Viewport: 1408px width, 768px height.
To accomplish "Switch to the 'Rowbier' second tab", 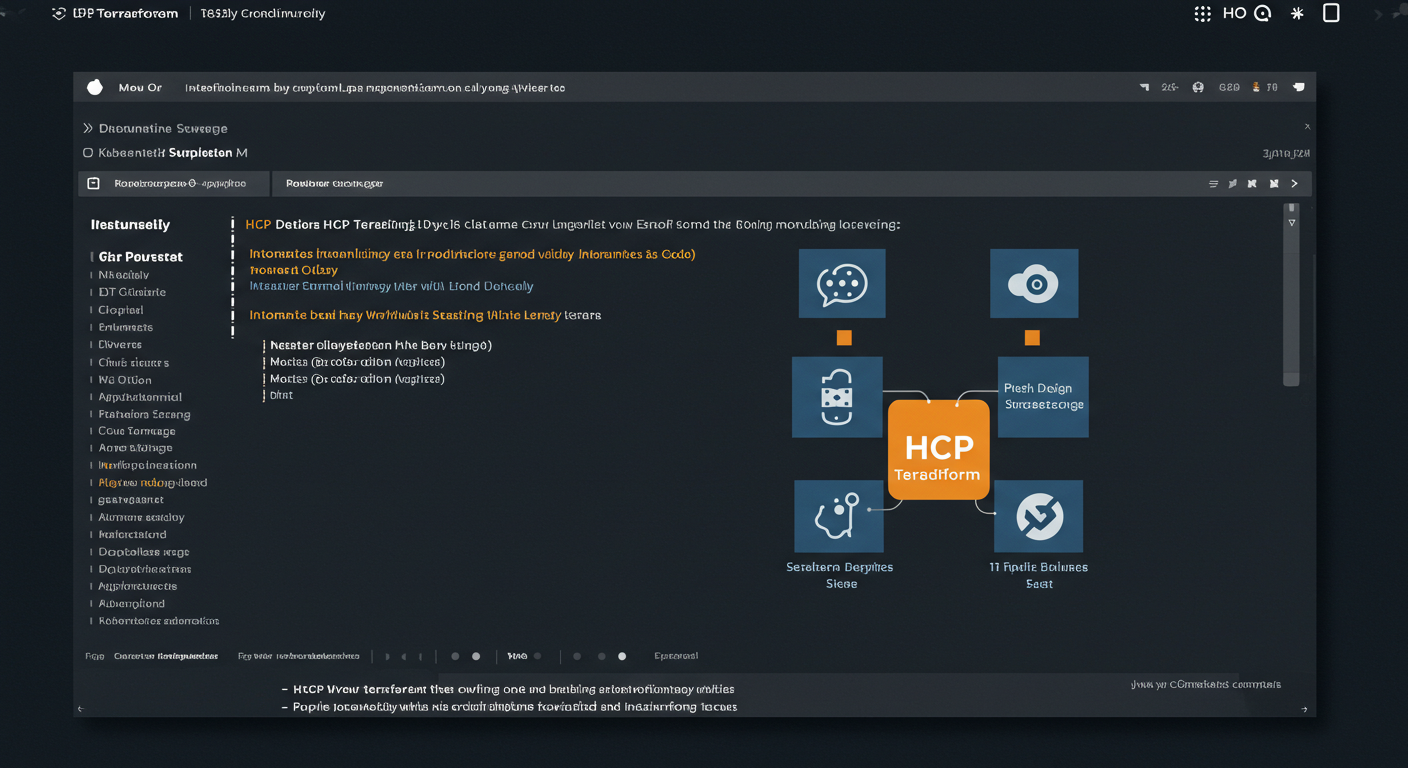I will coord(334,184).
